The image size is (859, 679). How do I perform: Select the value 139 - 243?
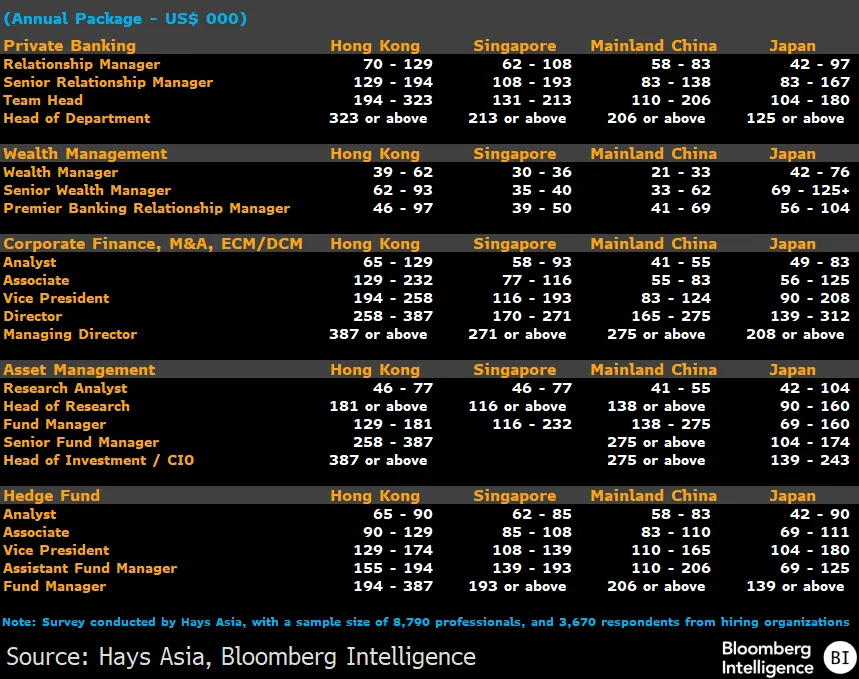click(810, 460)
